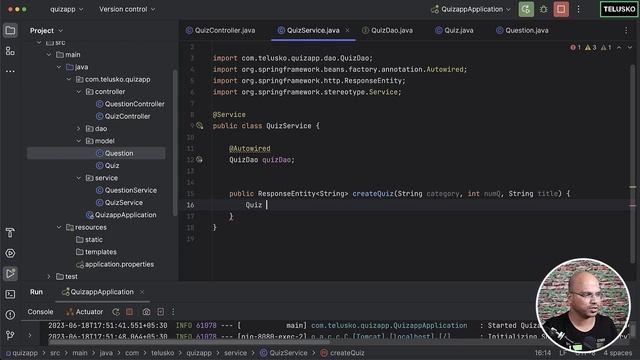Open the Project view selector dropdown
The image size is (640, 360).
[x=46, y=31]
